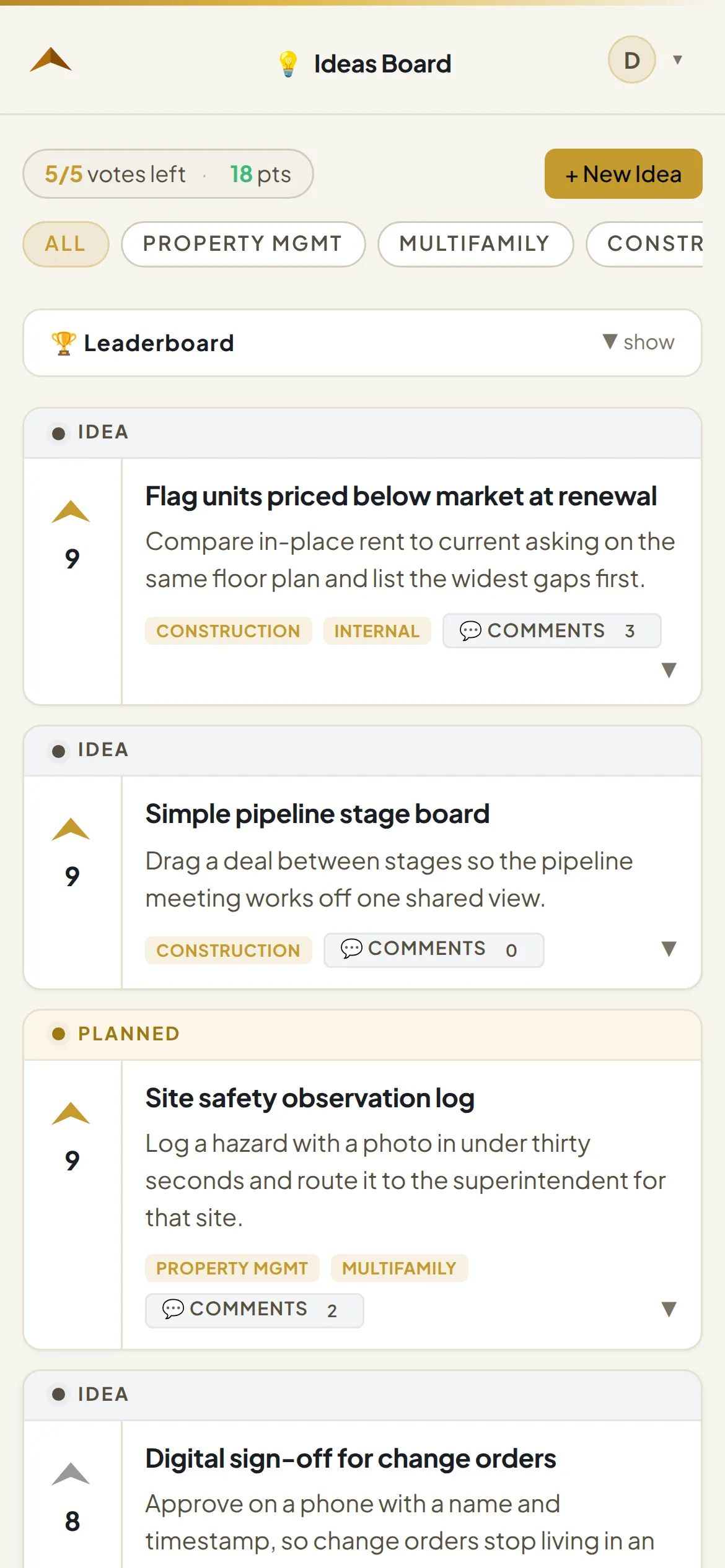Click the Internal tag on Flag units idea
The height and width of the screenshot is (1568, 725).
point(377,631)
